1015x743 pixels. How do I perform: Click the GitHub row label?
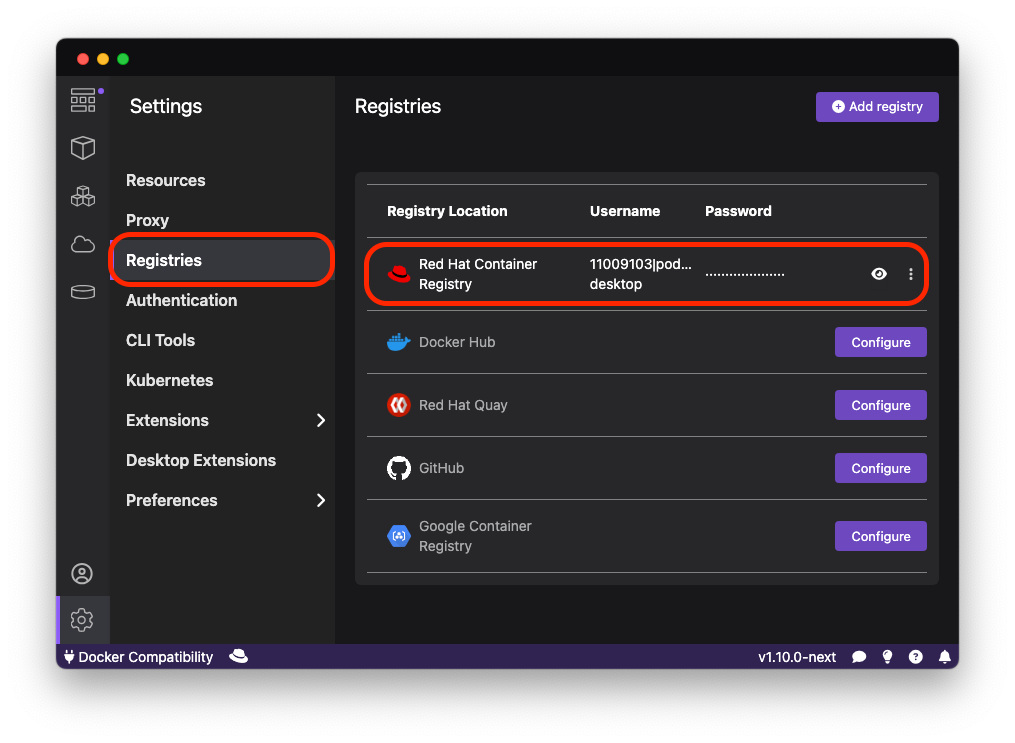441,468
